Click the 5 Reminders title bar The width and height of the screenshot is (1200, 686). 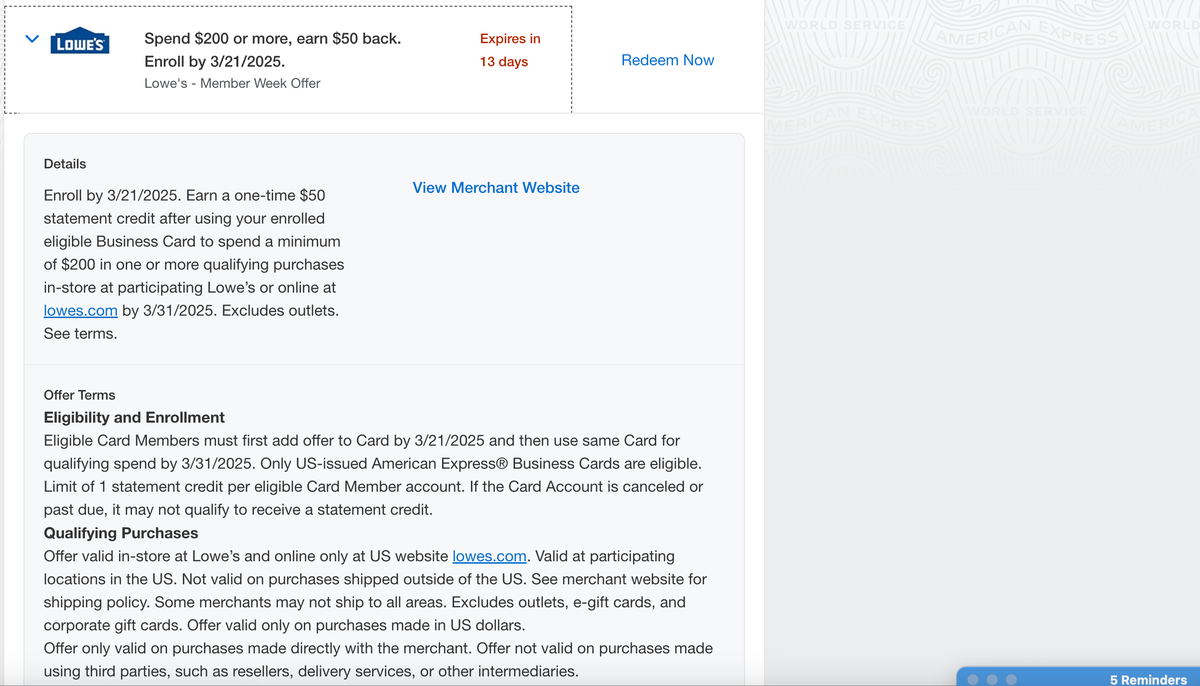click(1147, 678)
